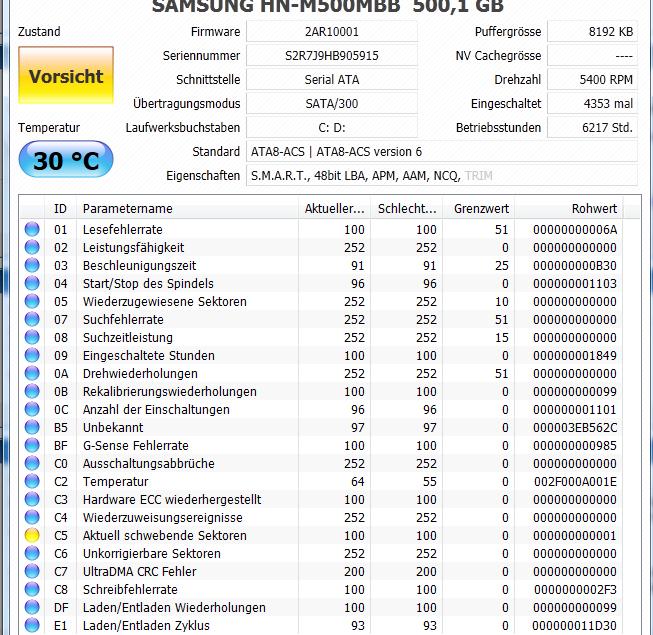The height and width of the screenshot is (635, 653).
Task: Click the status icon for Laden/Entladen Zyklus
Action: pos(32,625)
